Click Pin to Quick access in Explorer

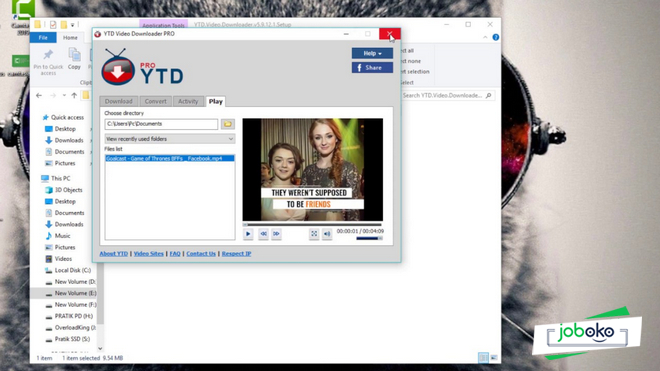click(x=48, y=62)
